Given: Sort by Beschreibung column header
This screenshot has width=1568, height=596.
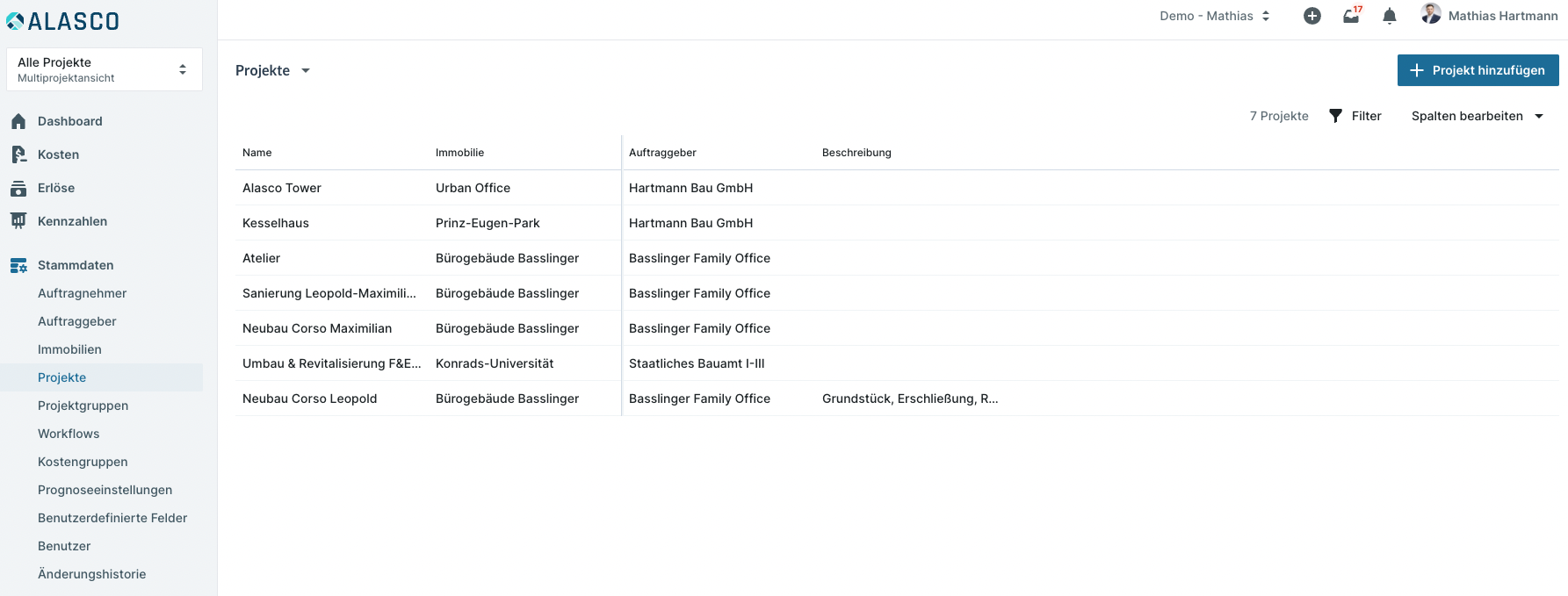Looking at the screenshot, I should (857, 153).
